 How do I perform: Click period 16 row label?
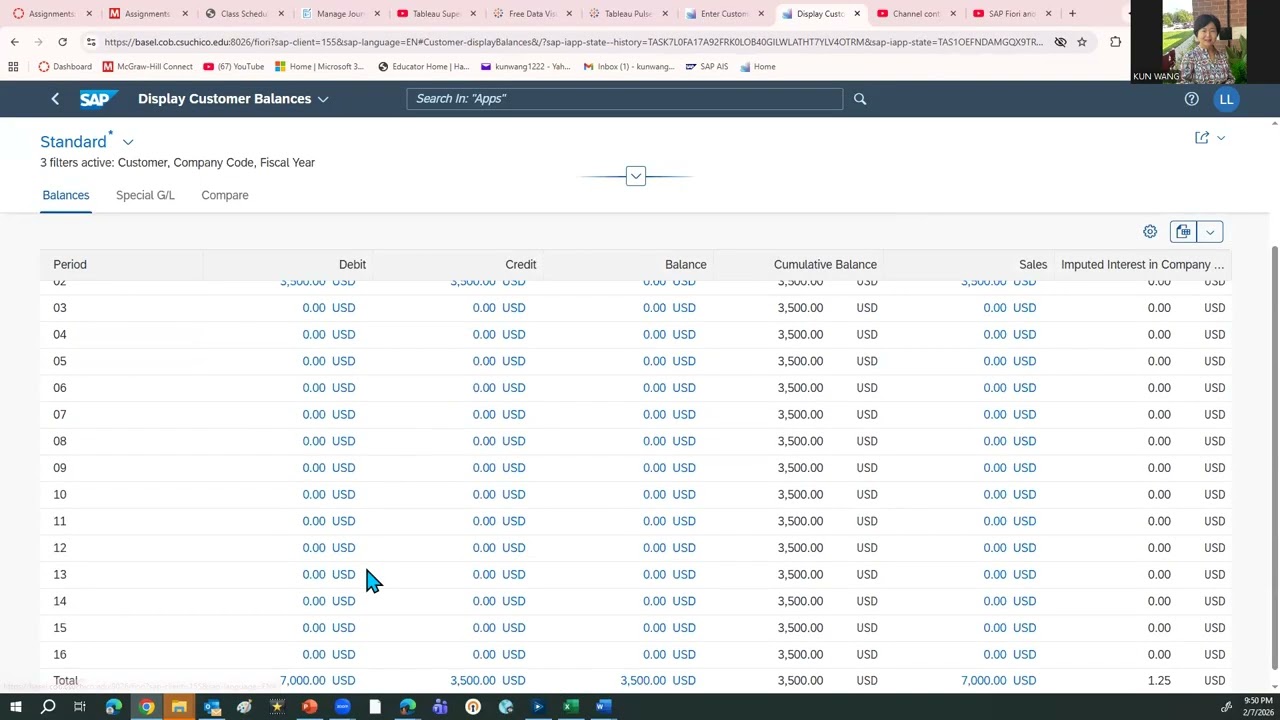(x=60, y=654)
